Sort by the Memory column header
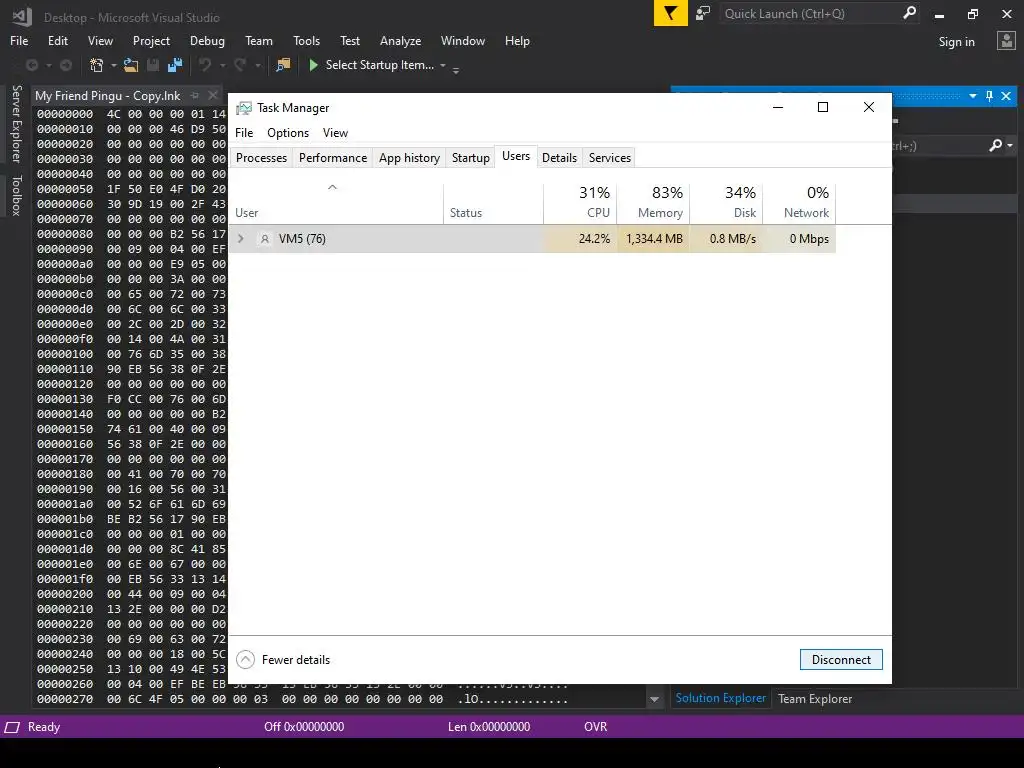The width and height of the screenshot is (1024, 768). click(653, 203)
